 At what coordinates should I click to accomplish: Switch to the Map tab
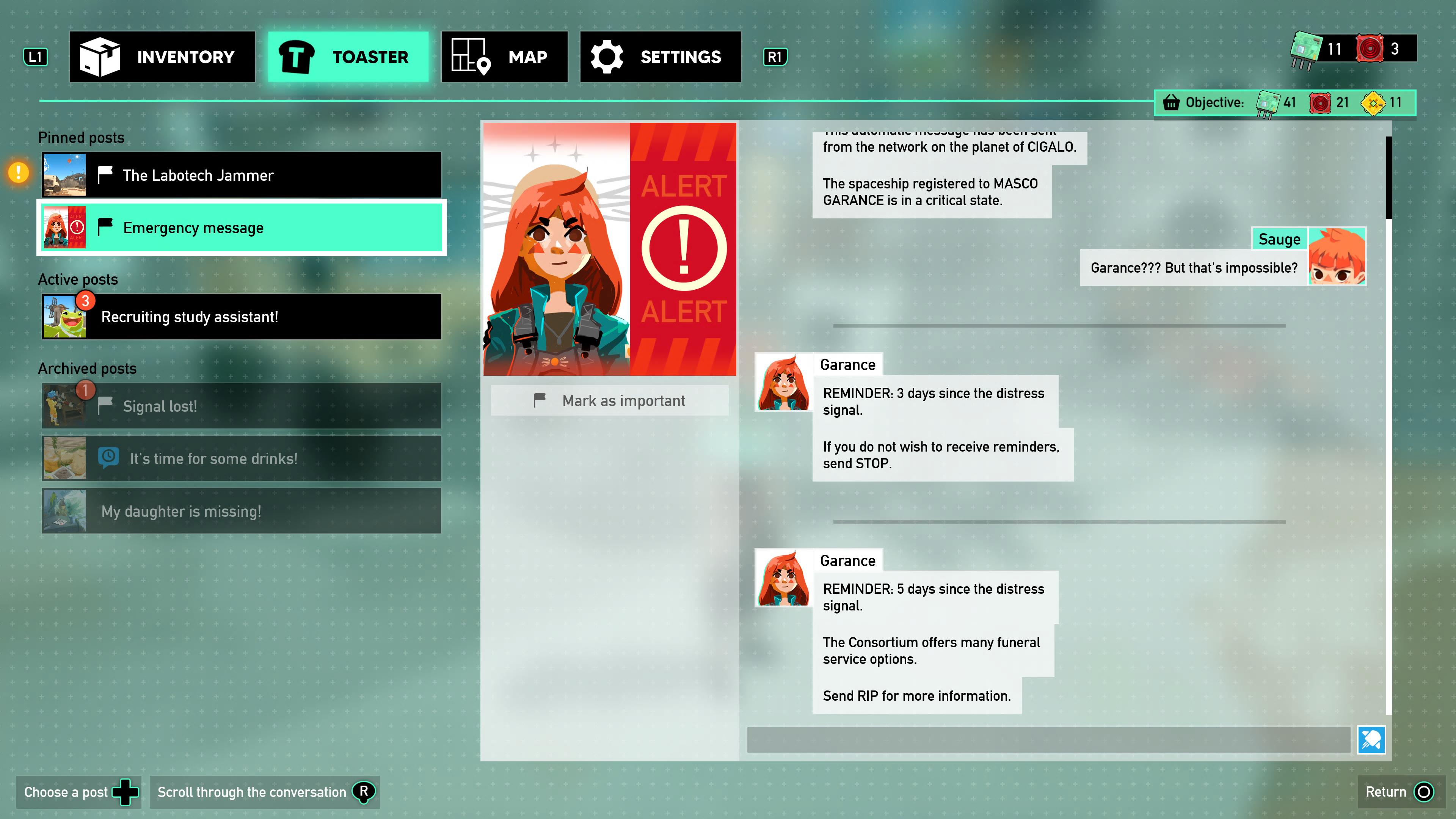click(x=504, y=56)
